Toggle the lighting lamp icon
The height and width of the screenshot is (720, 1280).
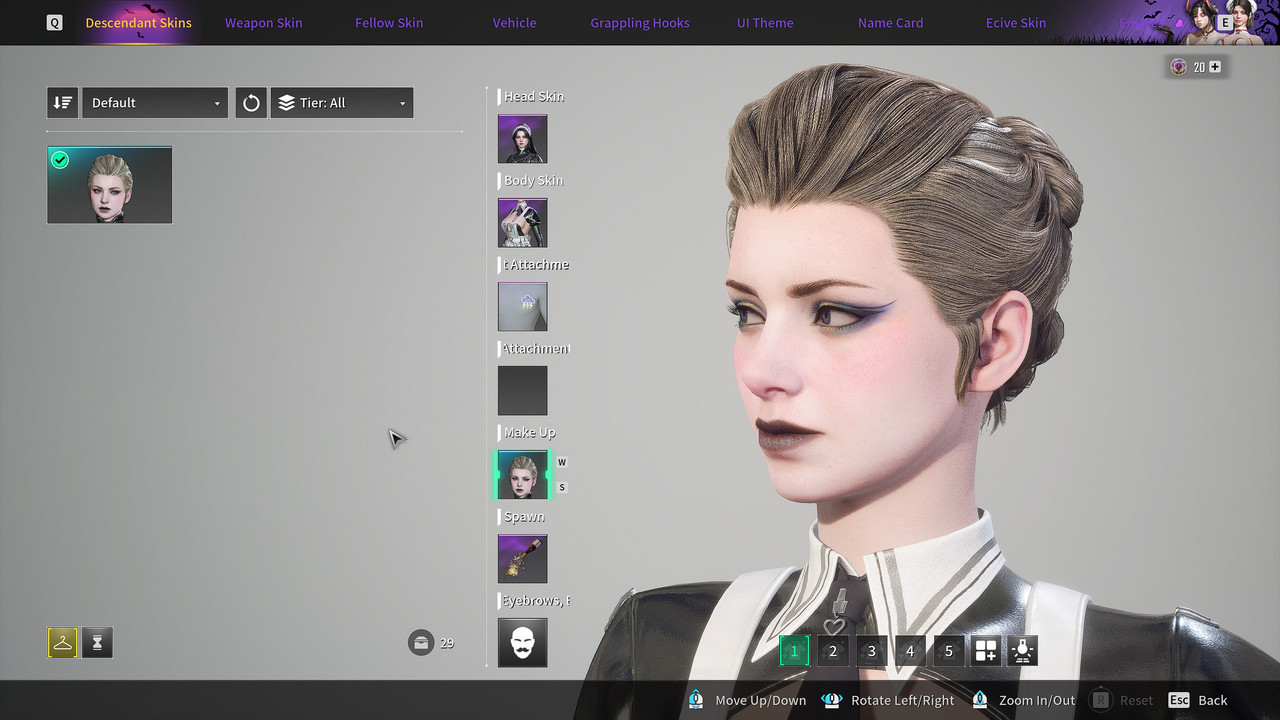[1022, 651]
